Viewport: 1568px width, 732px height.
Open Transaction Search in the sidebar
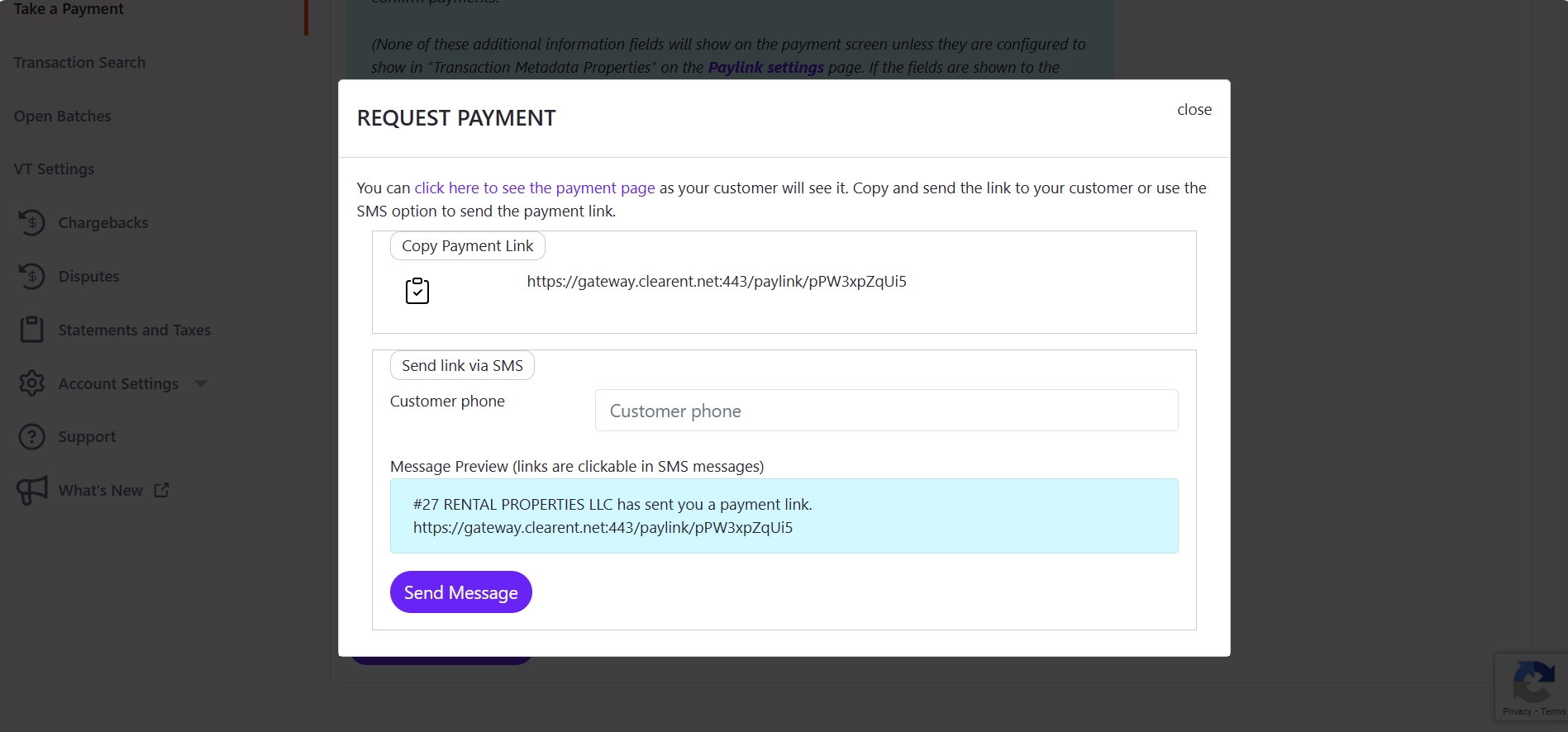(79, 63)
